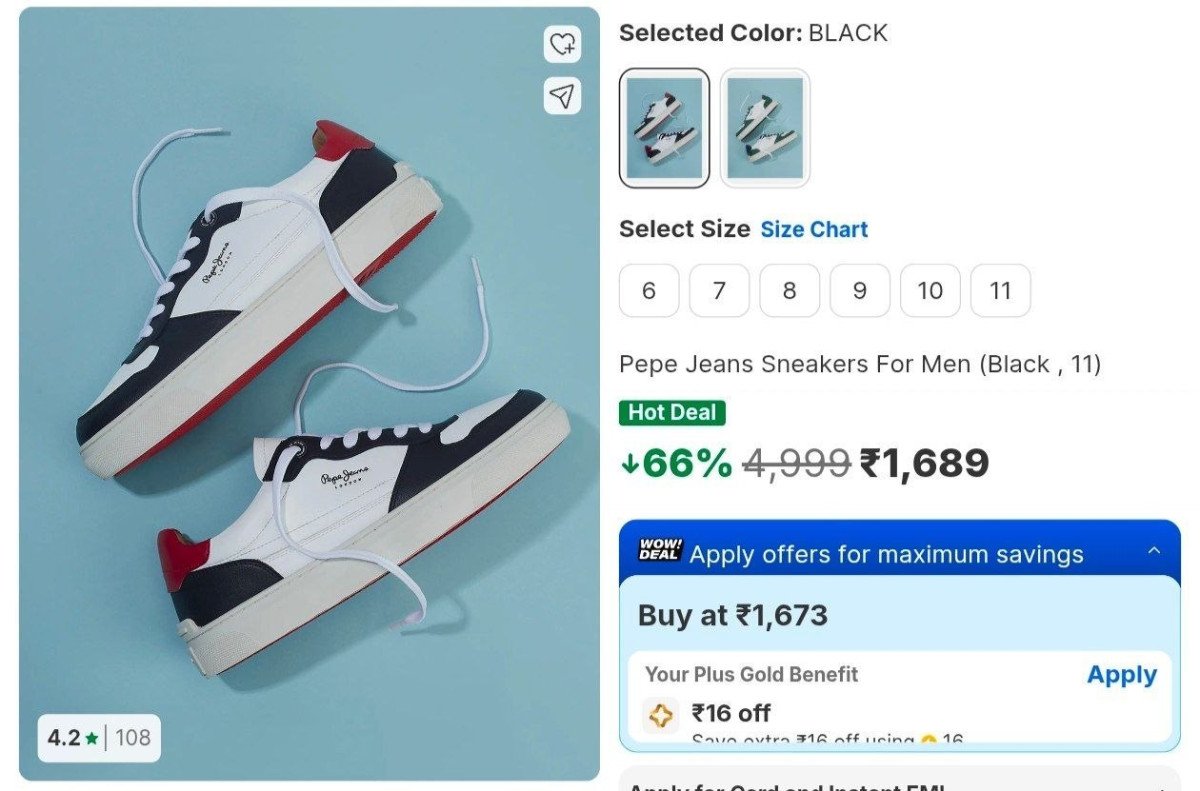This screenshot has height=791, width=1200.
Task: Click the green Hot Deal tag
Action: pyautogui.click(x=672, y=413)
